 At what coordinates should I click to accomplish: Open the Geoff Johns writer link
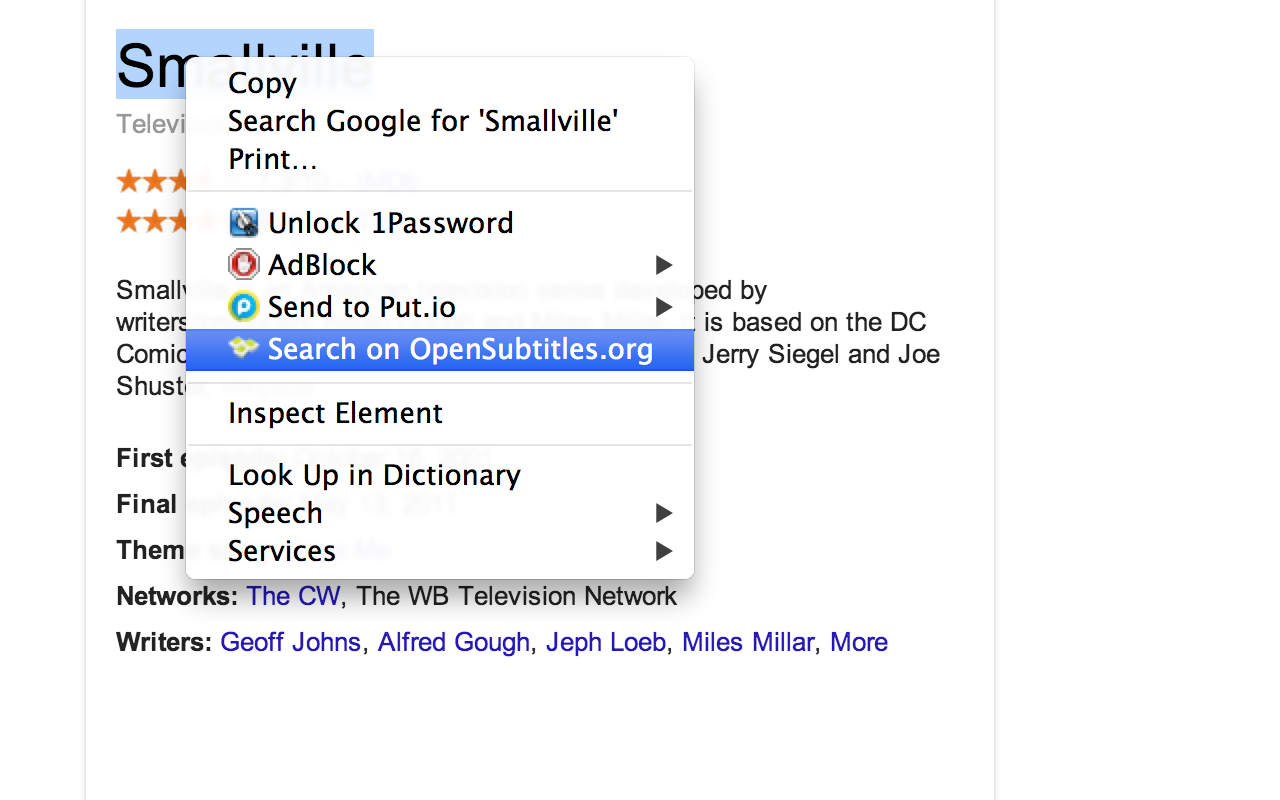pos(290,642)
